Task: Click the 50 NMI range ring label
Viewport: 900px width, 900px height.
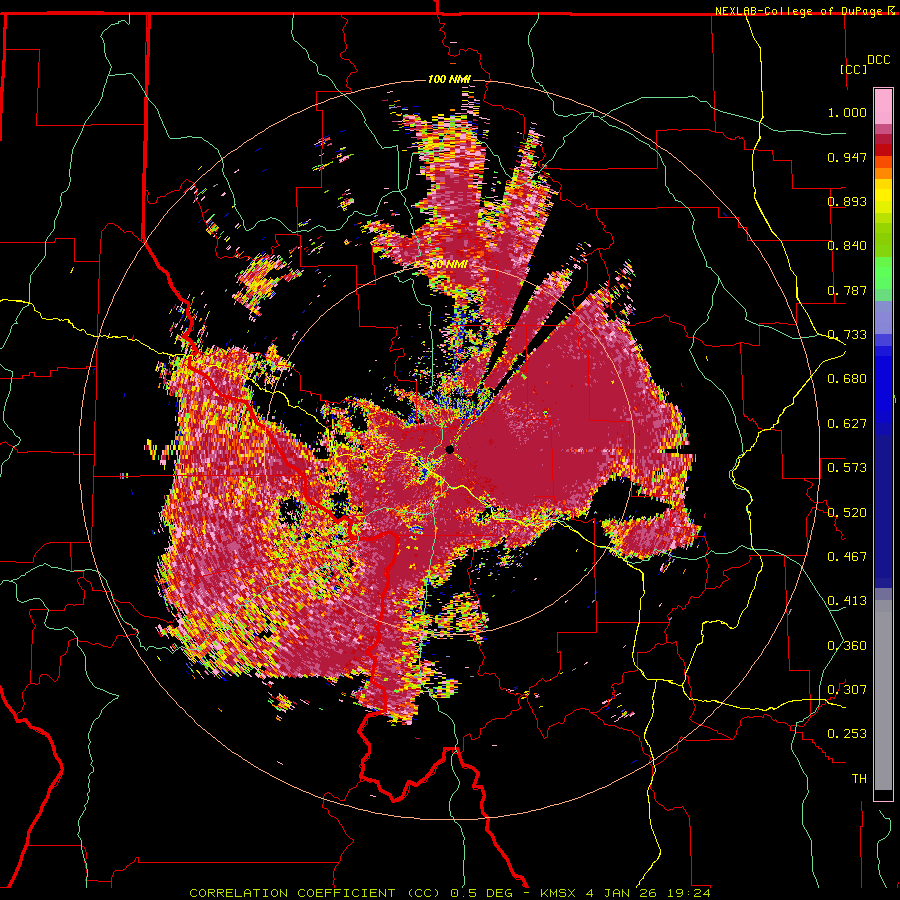Action: [448, 265]
